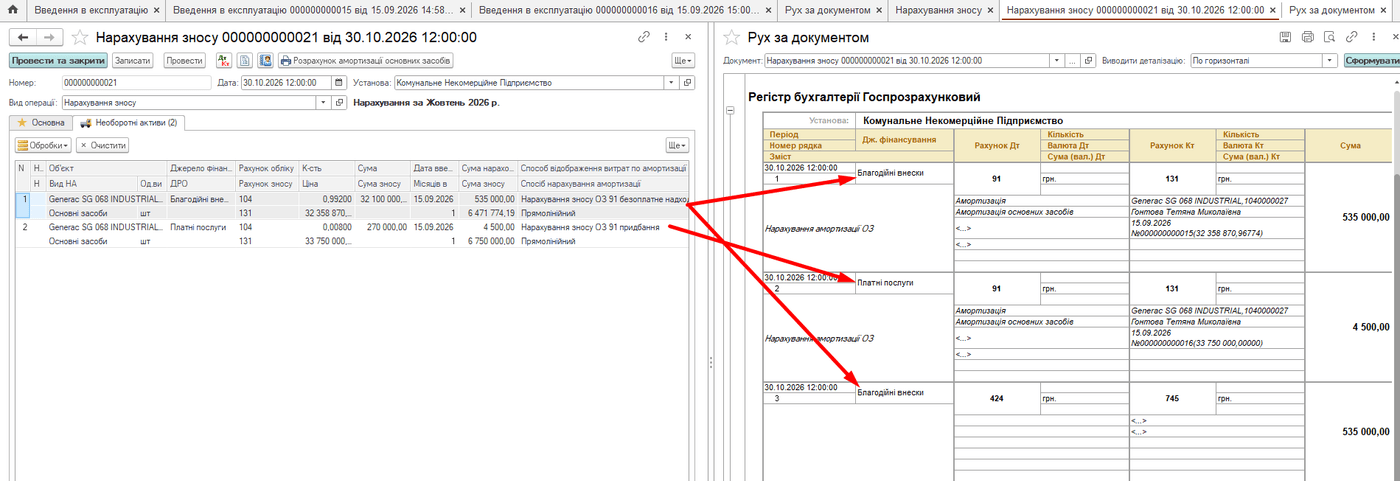Click the Провести button
This screenshot has width=1400, height=481.
tap(184, 60)
